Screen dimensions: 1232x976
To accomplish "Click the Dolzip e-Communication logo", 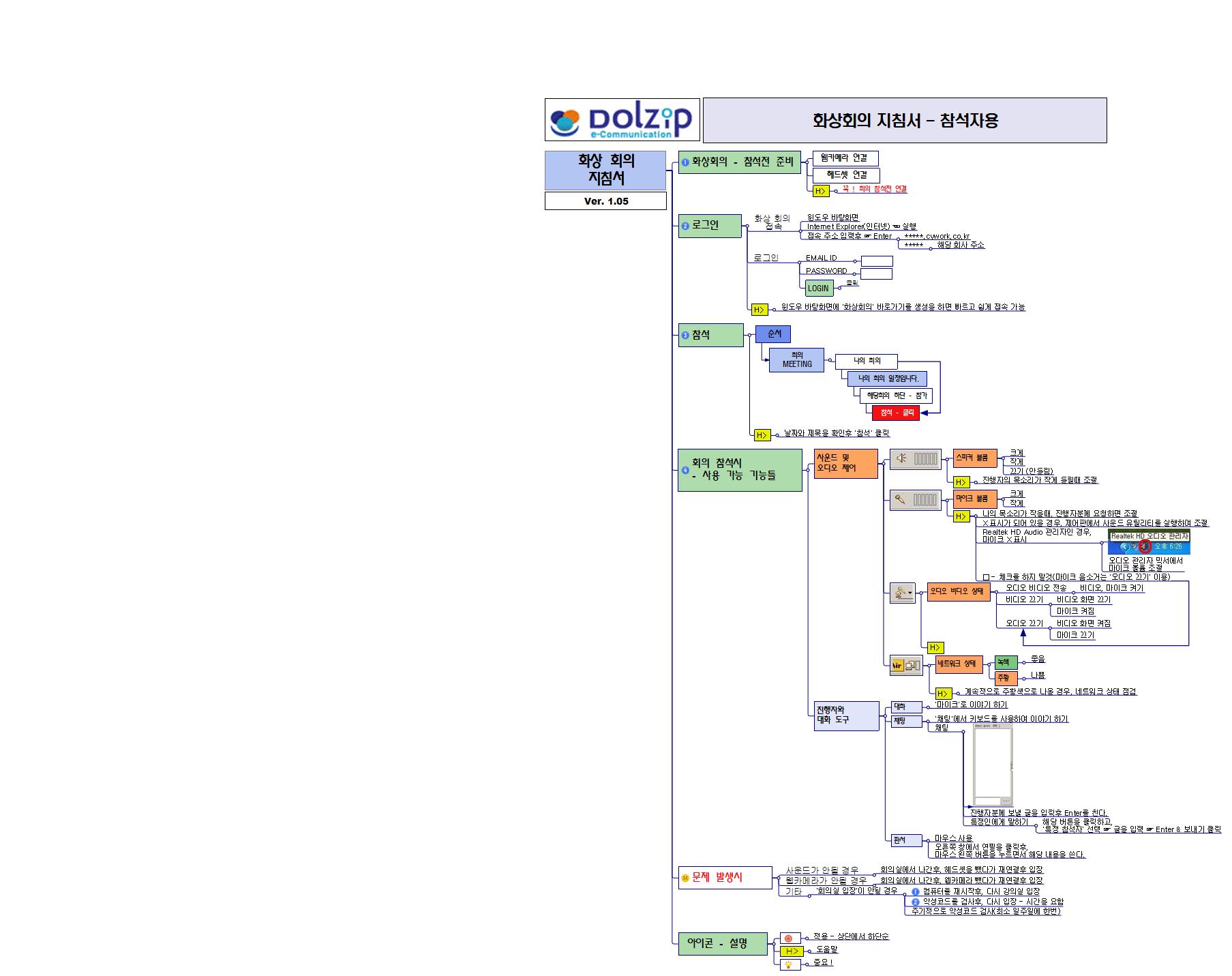I will 622,120.
